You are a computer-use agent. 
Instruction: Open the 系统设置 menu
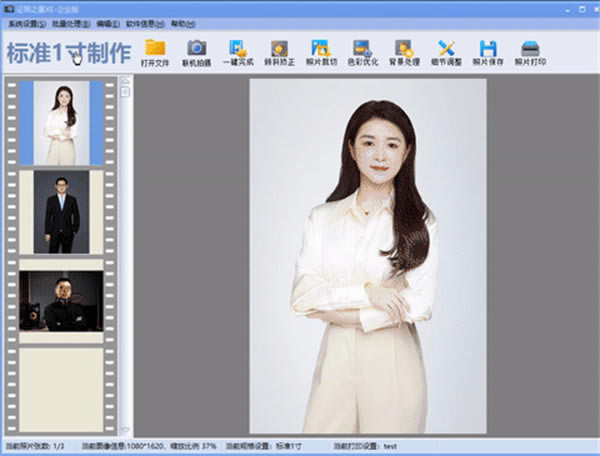(26, 22)
